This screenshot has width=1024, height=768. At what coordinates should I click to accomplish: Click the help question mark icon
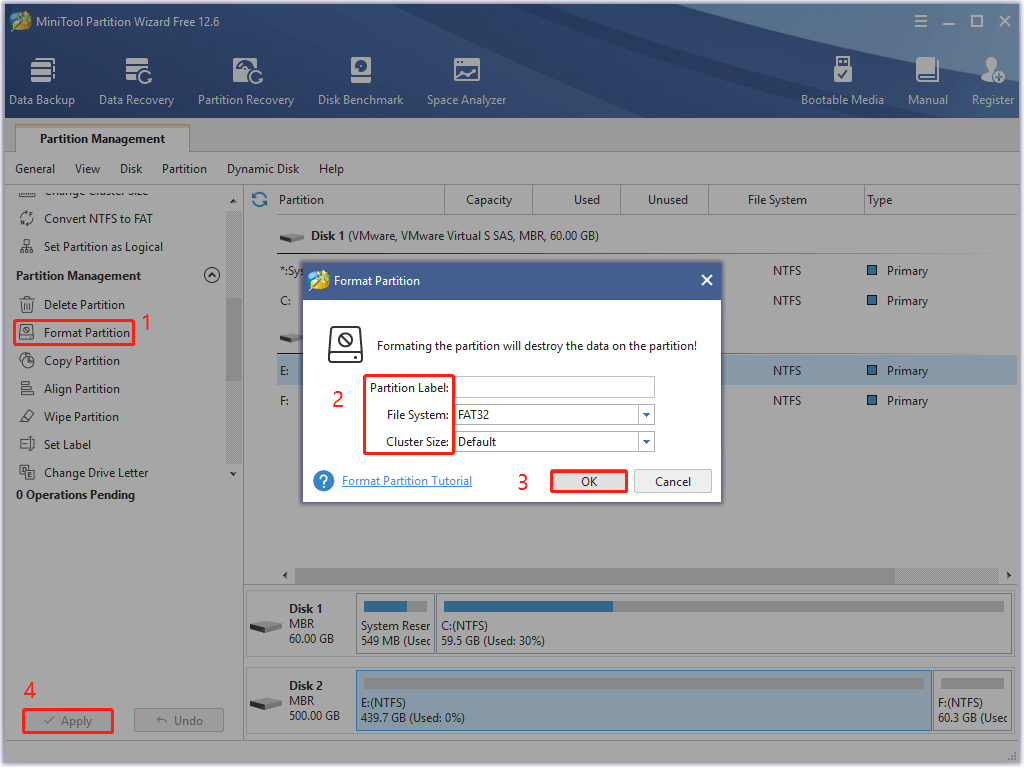[x=323, y=481]
